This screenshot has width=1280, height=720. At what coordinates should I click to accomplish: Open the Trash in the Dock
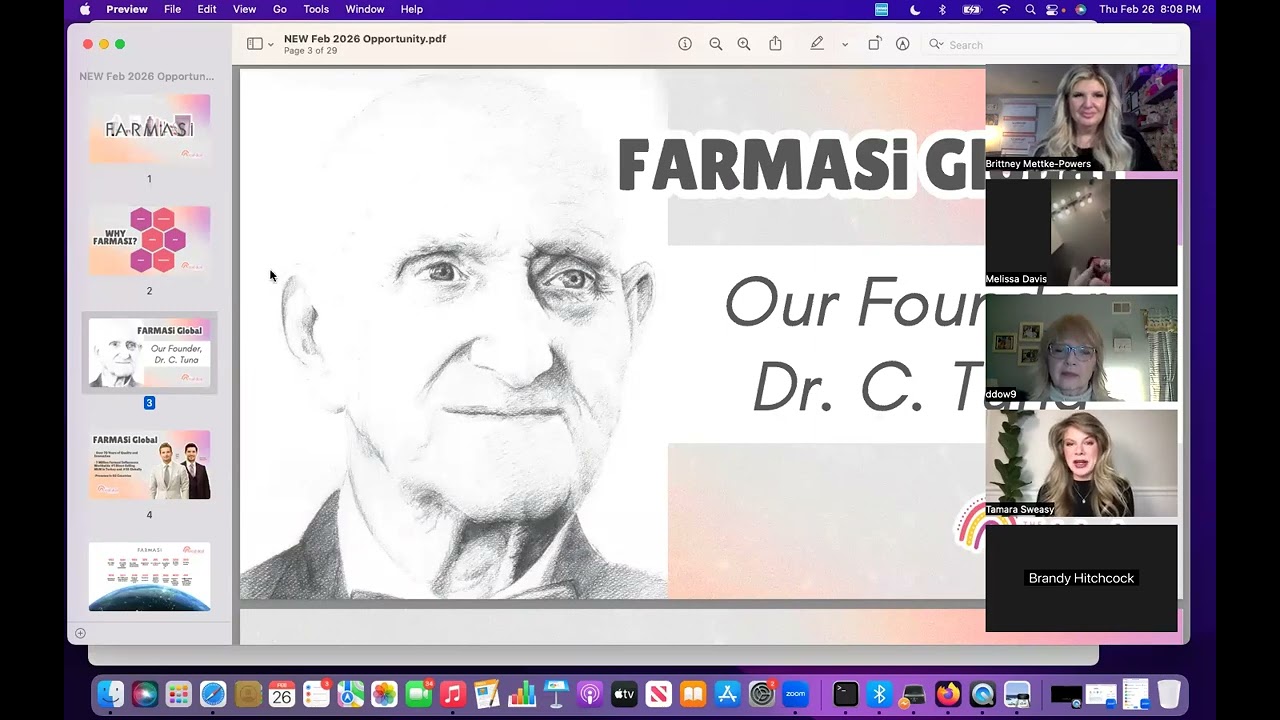point(1169,694)
